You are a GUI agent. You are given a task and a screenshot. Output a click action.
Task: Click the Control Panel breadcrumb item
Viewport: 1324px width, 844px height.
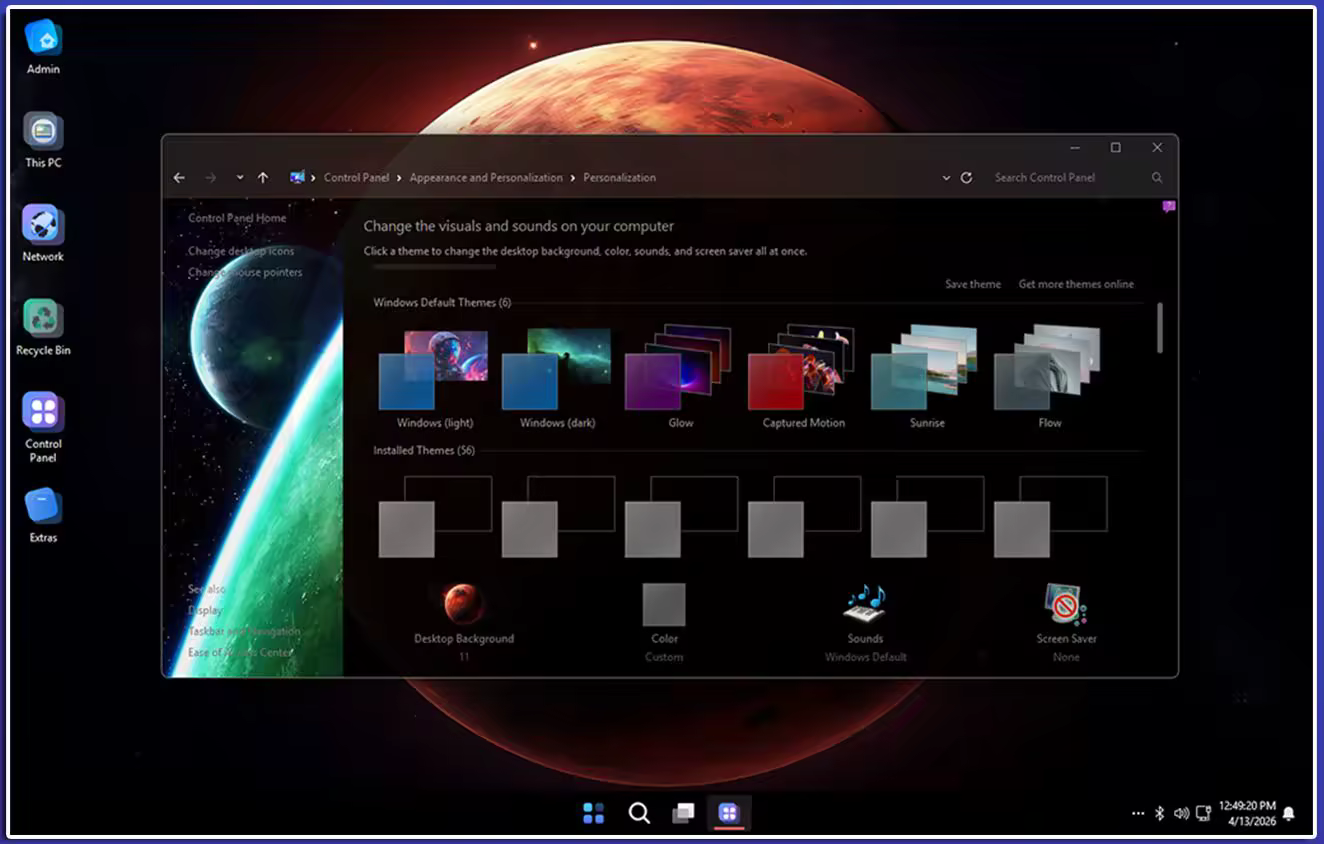pos(356,178)
